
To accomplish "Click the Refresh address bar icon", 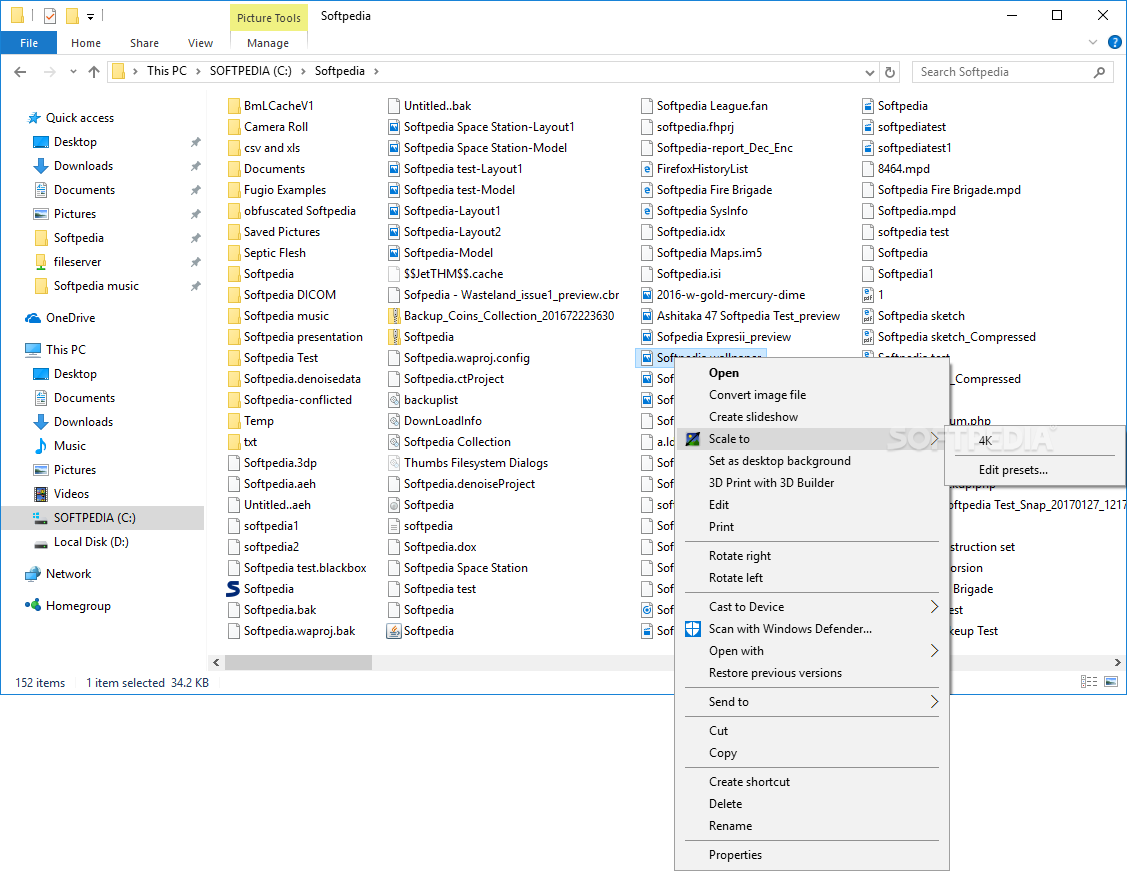I will click(x=890, y=72).
